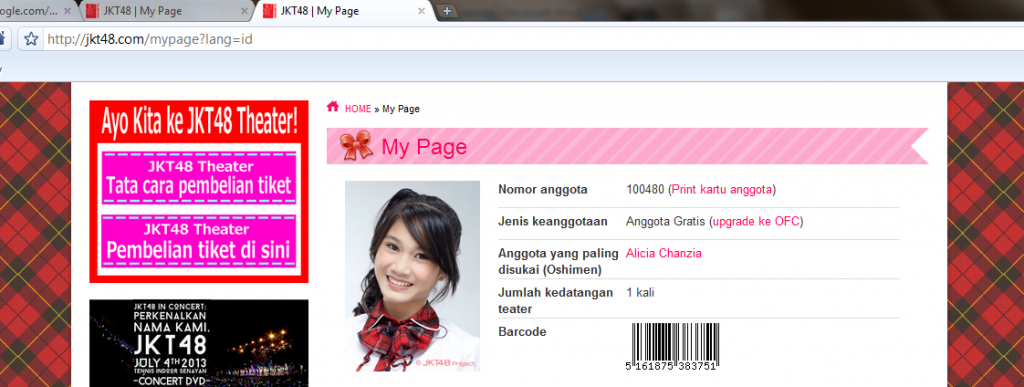Click Ayo Kita ke JKT48 Theater heading
Image resolution: width=1024 pixels, height=387 pixels.
pos(199,122)
